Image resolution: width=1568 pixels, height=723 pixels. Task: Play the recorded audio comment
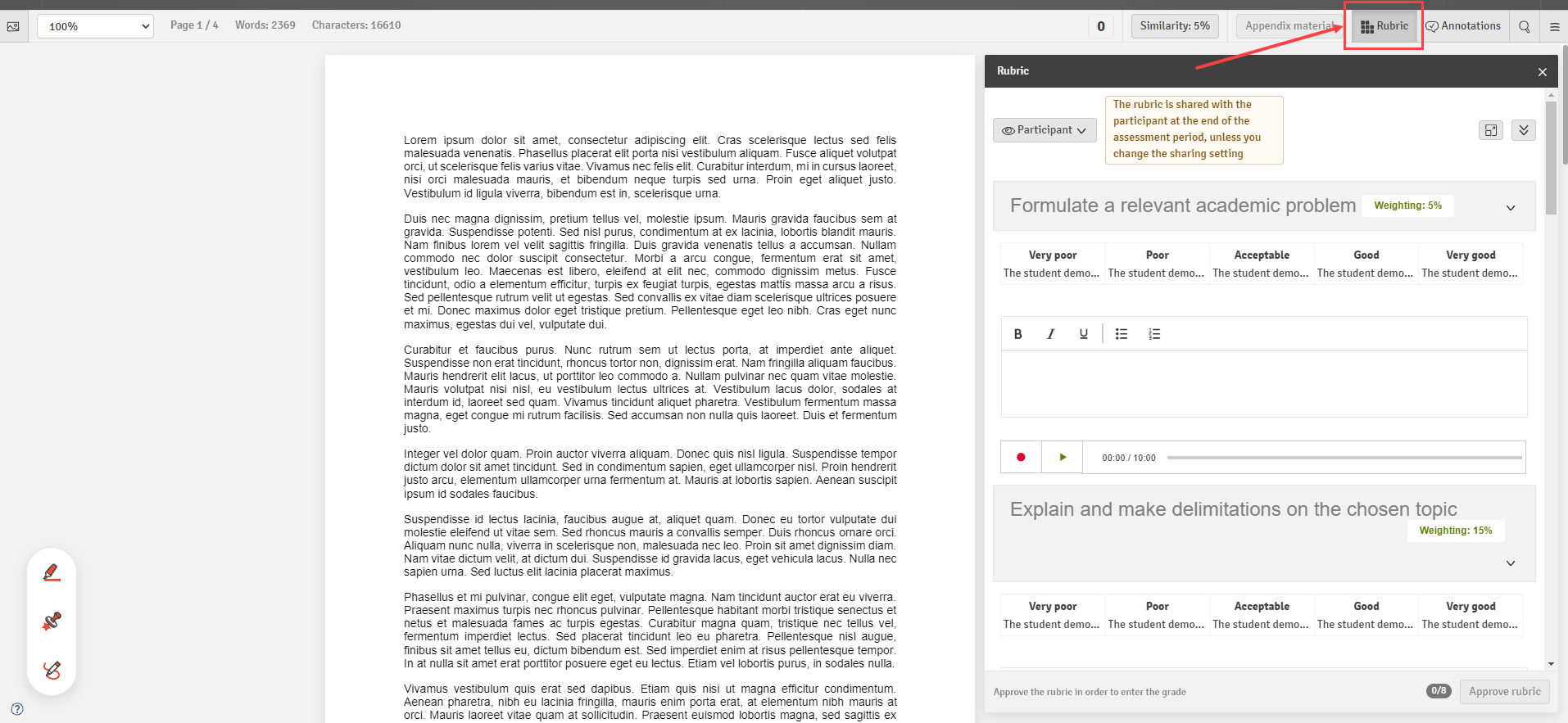(x=1063, y=458)
